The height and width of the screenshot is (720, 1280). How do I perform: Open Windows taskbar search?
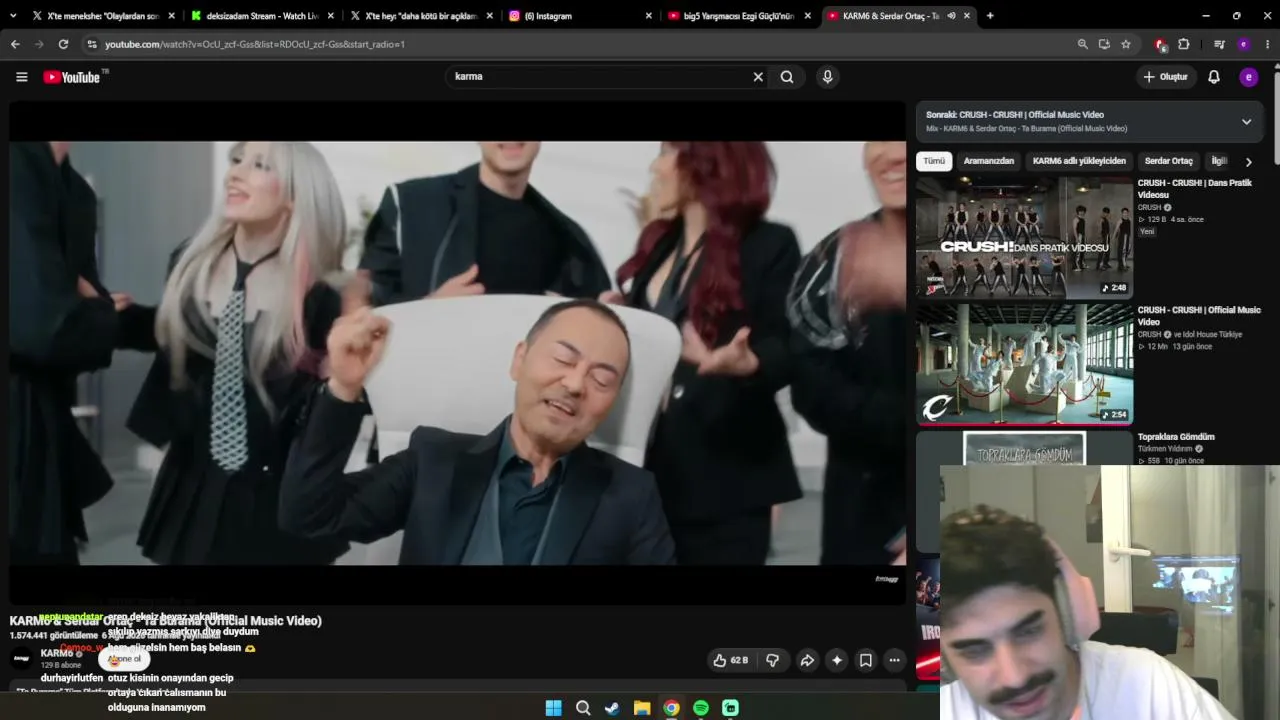click(583, 708)
